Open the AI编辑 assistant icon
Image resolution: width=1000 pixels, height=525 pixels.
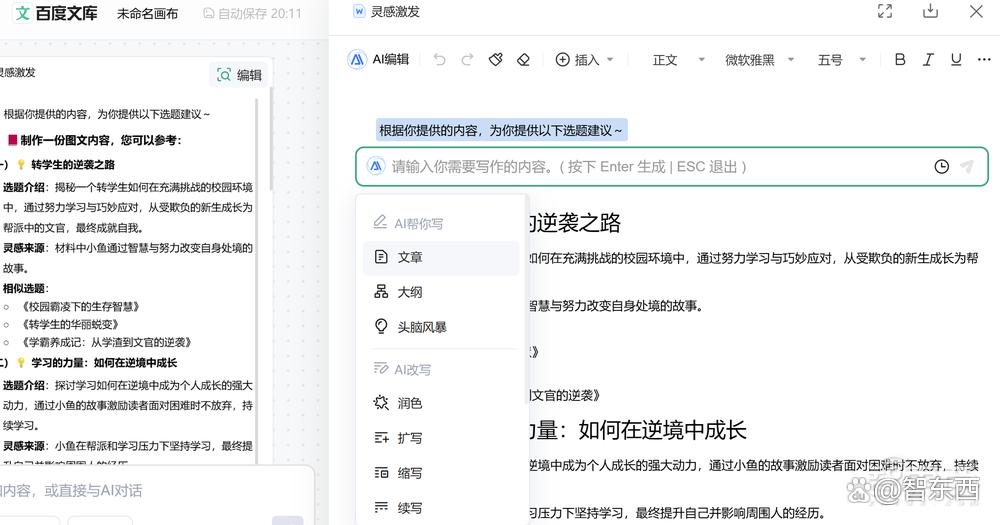pyautogui.click(x=357, y=59)
